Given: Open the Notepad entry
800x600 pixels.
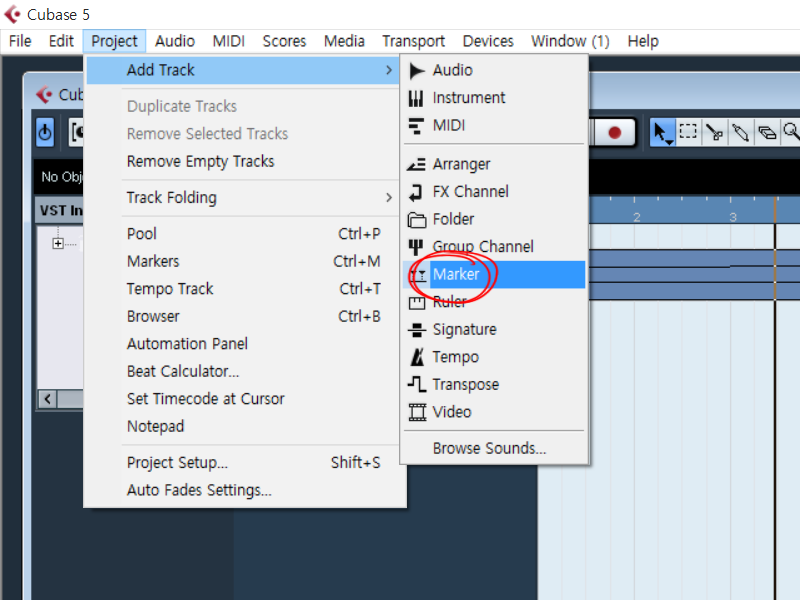Looking at the screenshot, I should tap(155, 427).
